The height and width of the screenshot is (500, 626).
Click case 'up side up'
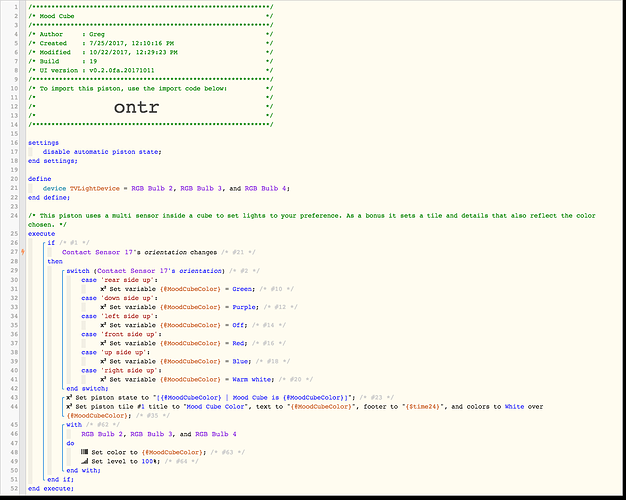(116, 352)
